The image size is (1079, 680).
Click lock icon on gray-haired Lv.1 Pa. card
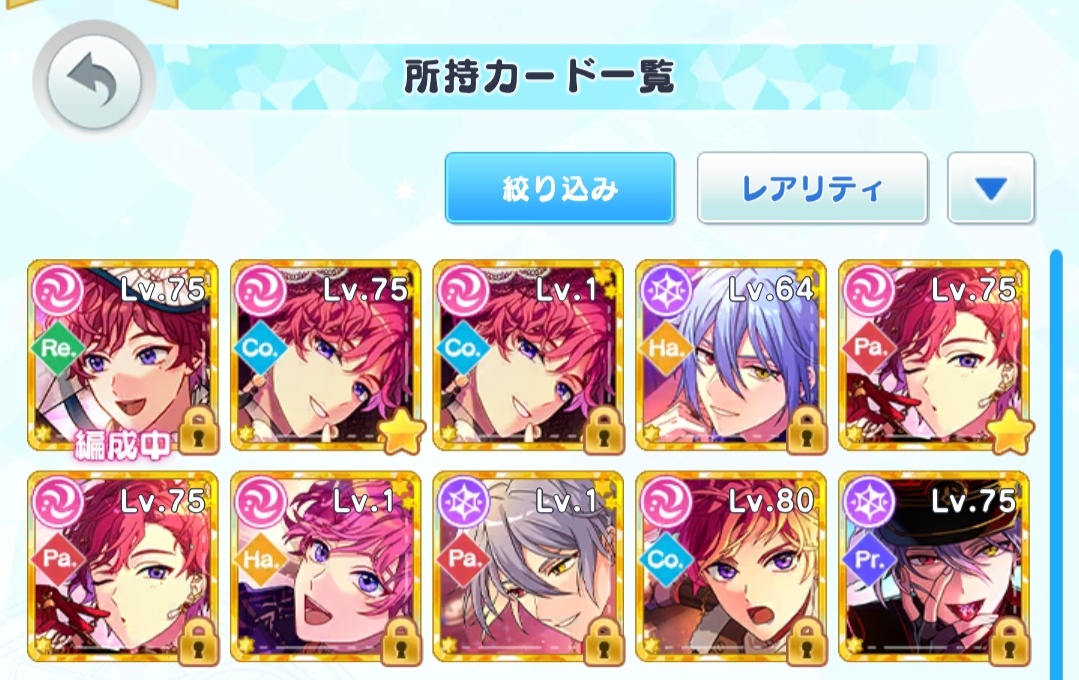pyautogui.click(x=603, y=642)
